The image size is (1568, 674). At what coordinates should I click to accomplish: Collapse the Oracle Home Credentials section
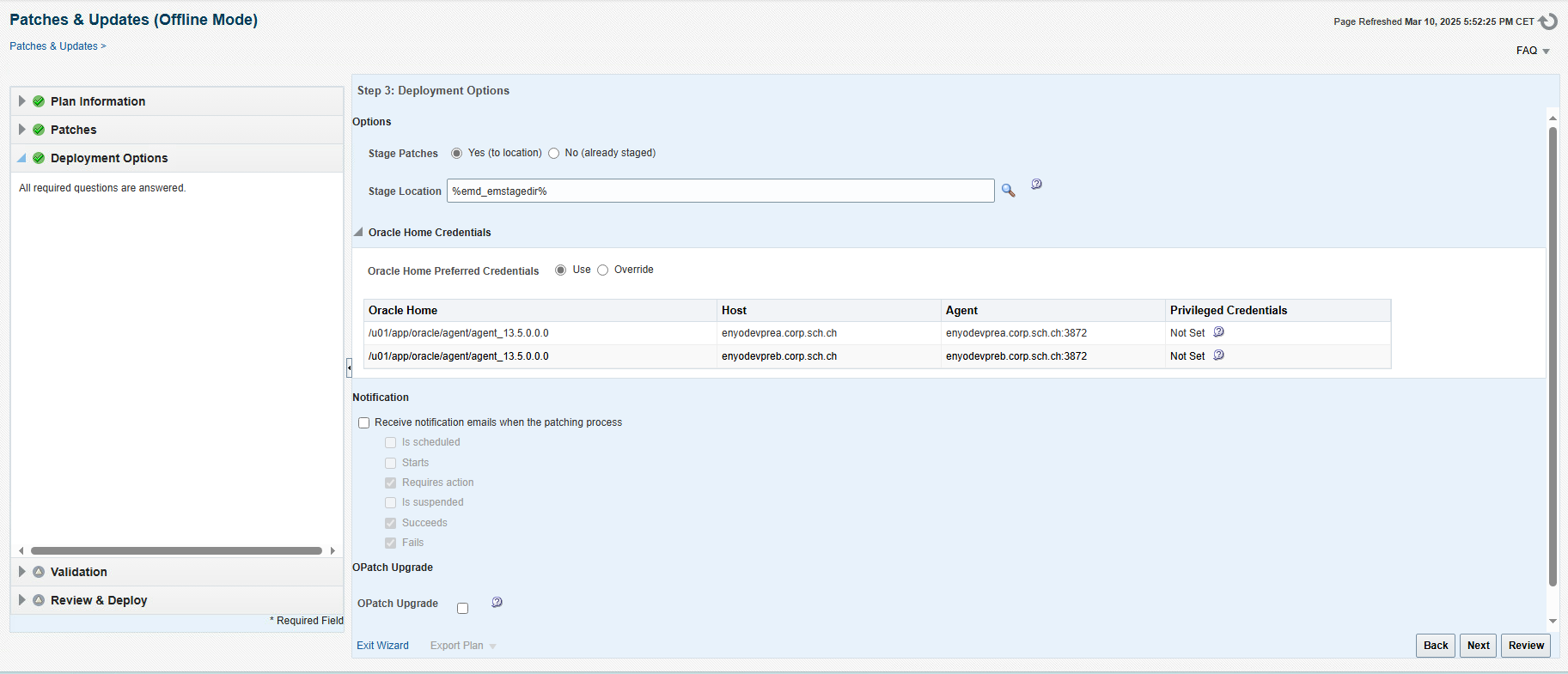click(x=358, y=233)
